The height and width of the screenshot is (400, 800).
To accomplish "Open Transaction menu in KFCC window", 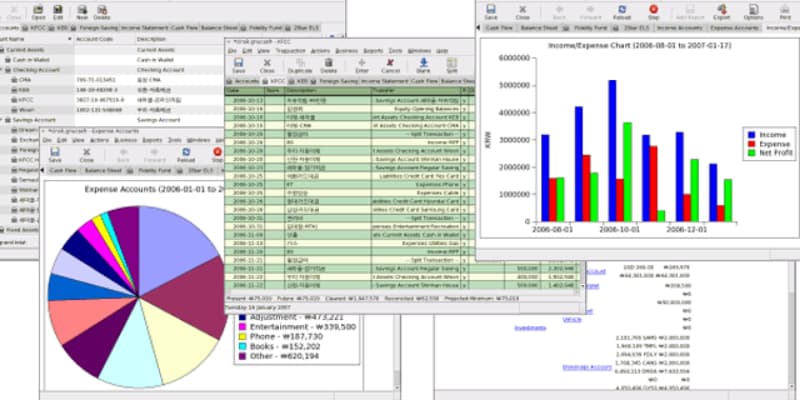I will tap(290, 51).
